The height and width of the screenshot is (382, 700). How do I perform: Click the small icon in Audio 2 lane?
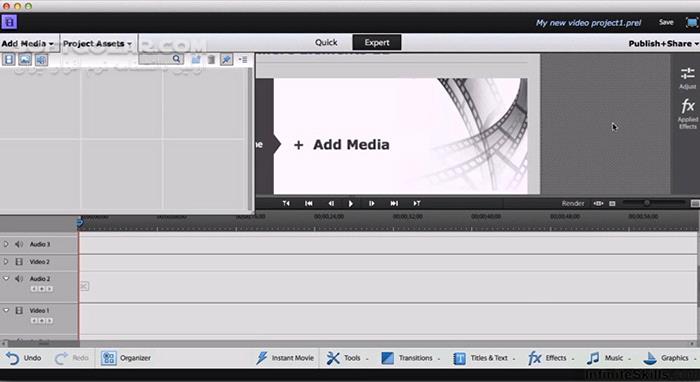click(84, 286)
